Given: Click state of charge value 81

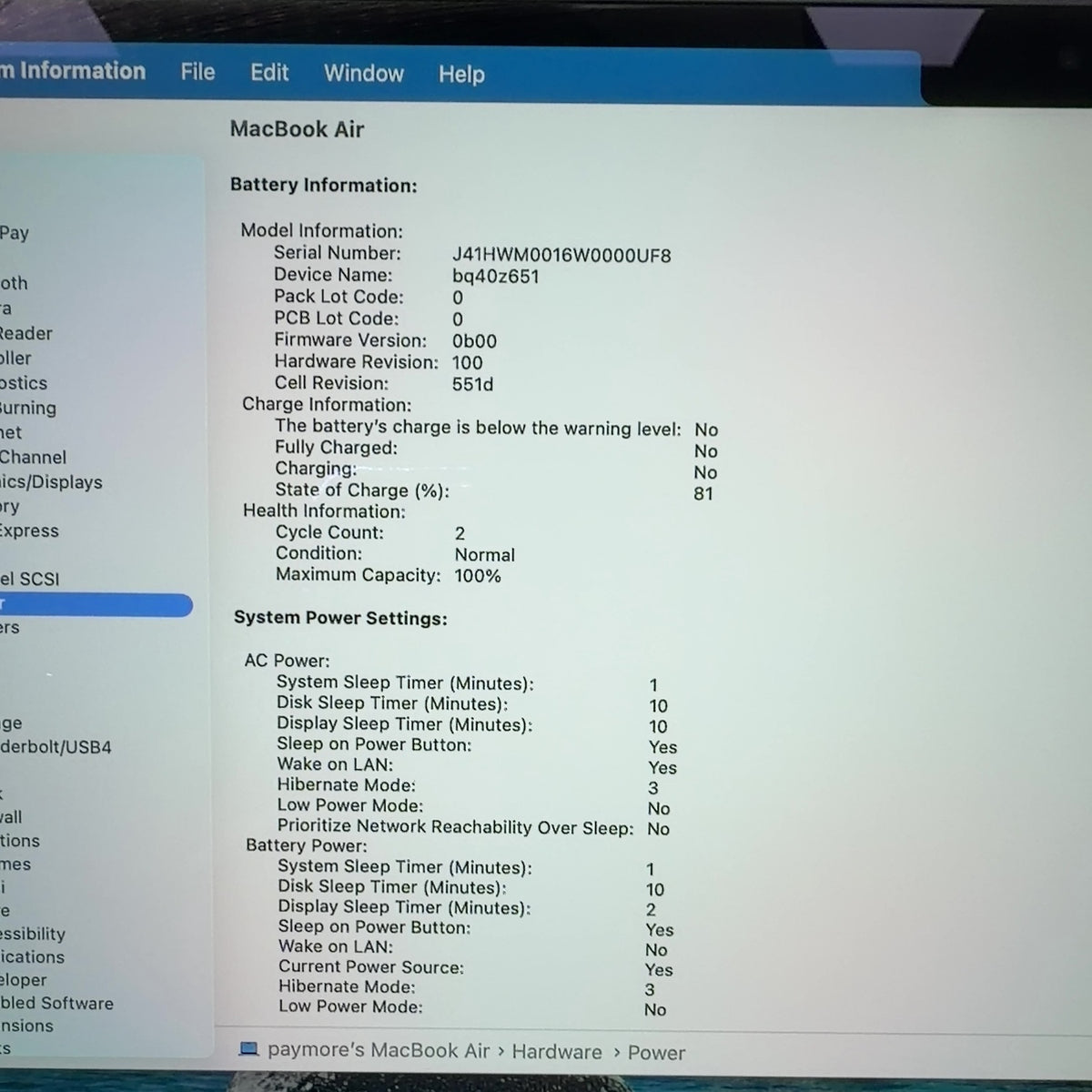Looking at the screenshot, I should click(x=703, y=494).
